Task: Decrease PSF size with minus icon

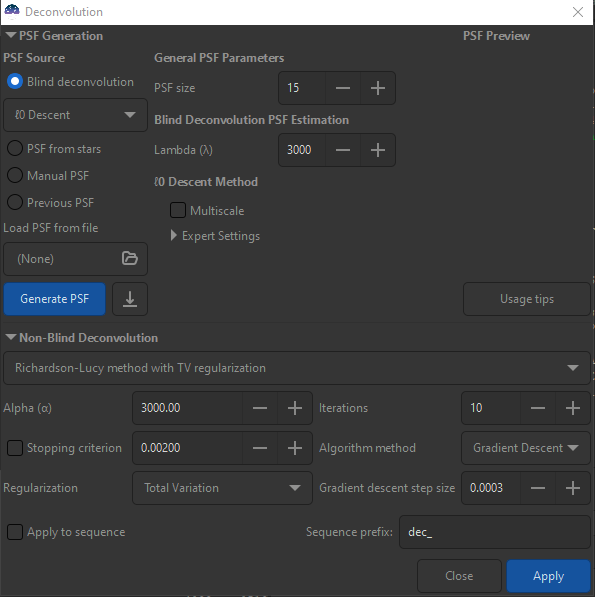Action: pos(343,88)
